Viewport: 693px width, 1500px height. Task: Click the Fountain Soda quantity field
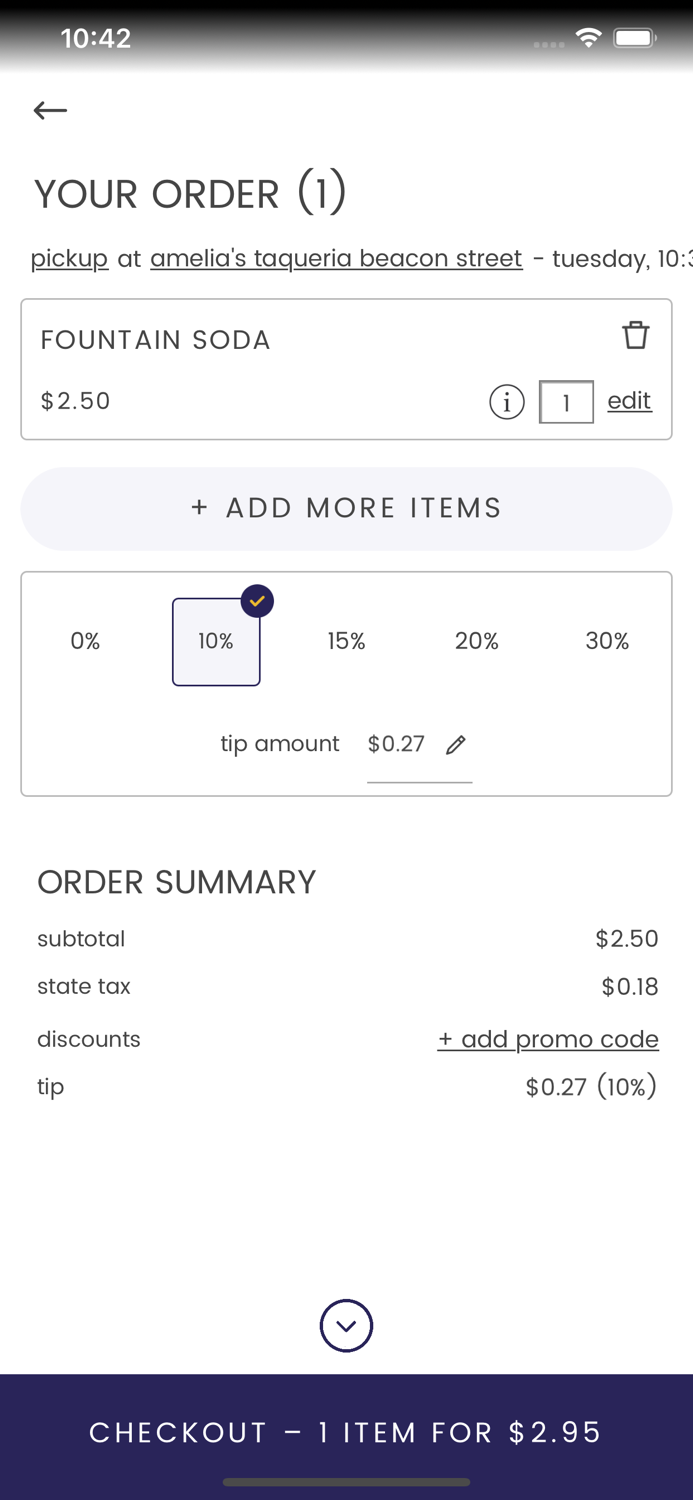(x=566, y=402)
